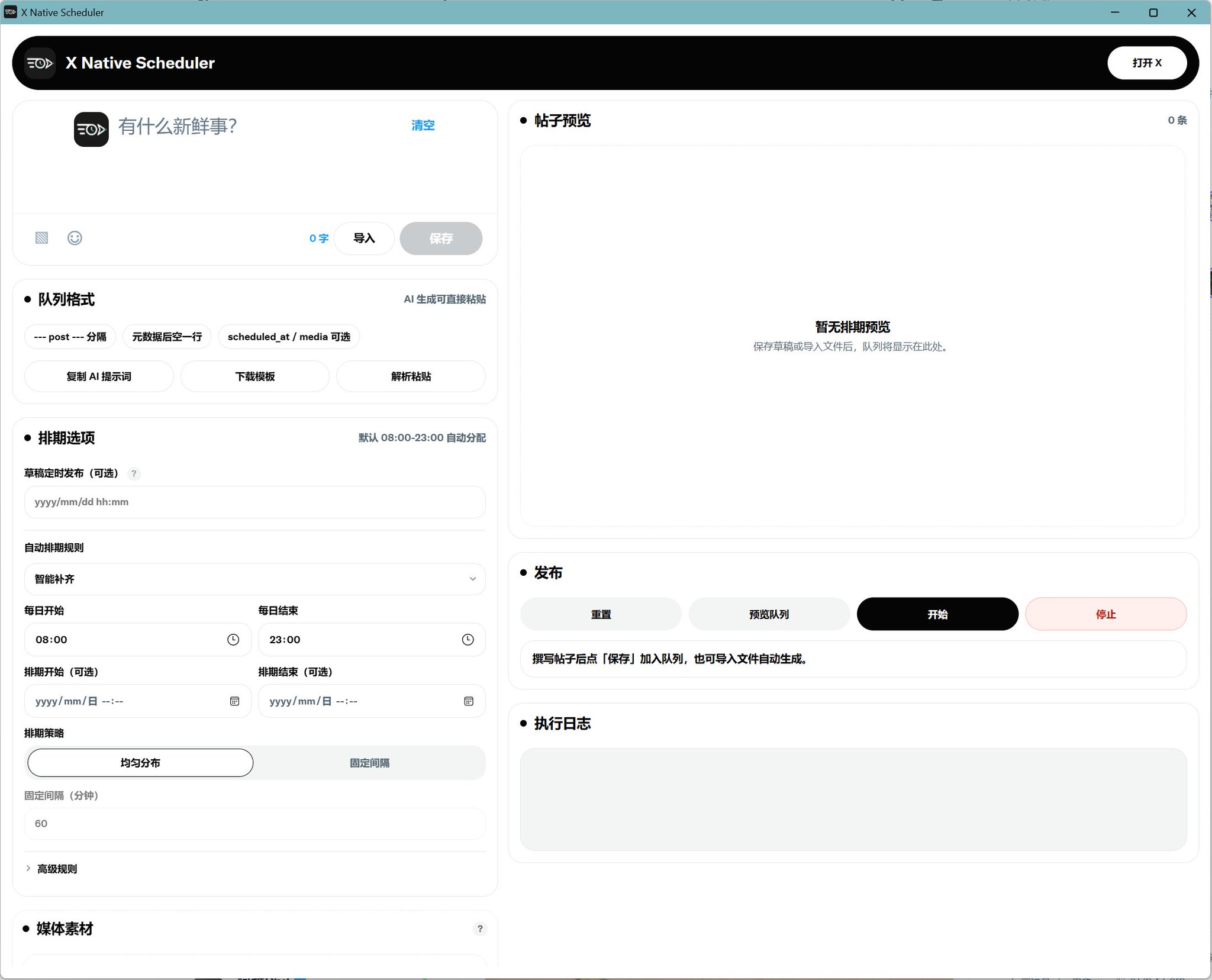Click the 元数据后空一行 chip
Image resolution: width=1212 pixels, height=980 pixels.
pyautogui.click(x=167, y=337)
